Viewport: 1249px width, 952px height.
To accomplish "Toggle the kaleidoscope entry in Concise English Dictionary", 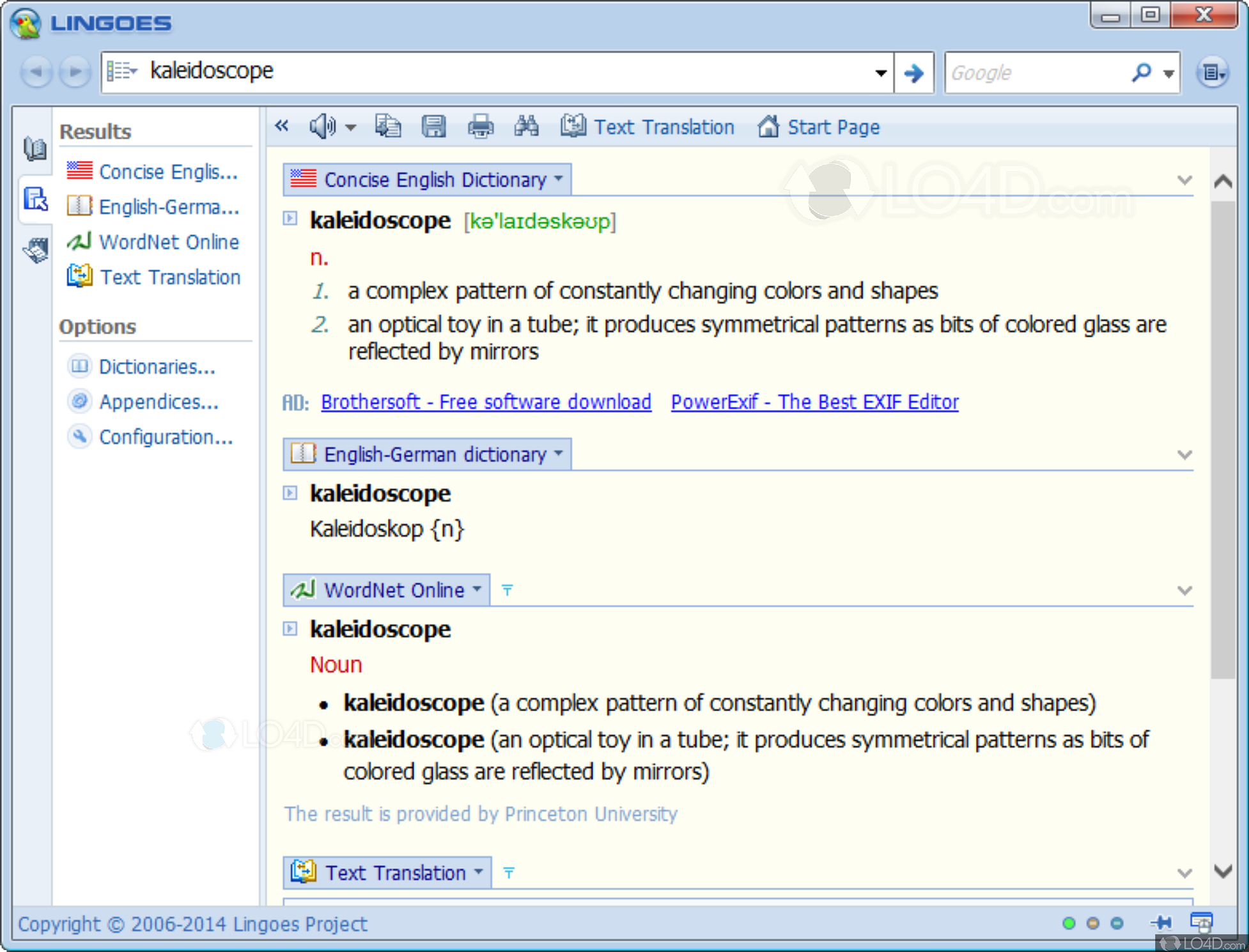I will coord(290,219).
